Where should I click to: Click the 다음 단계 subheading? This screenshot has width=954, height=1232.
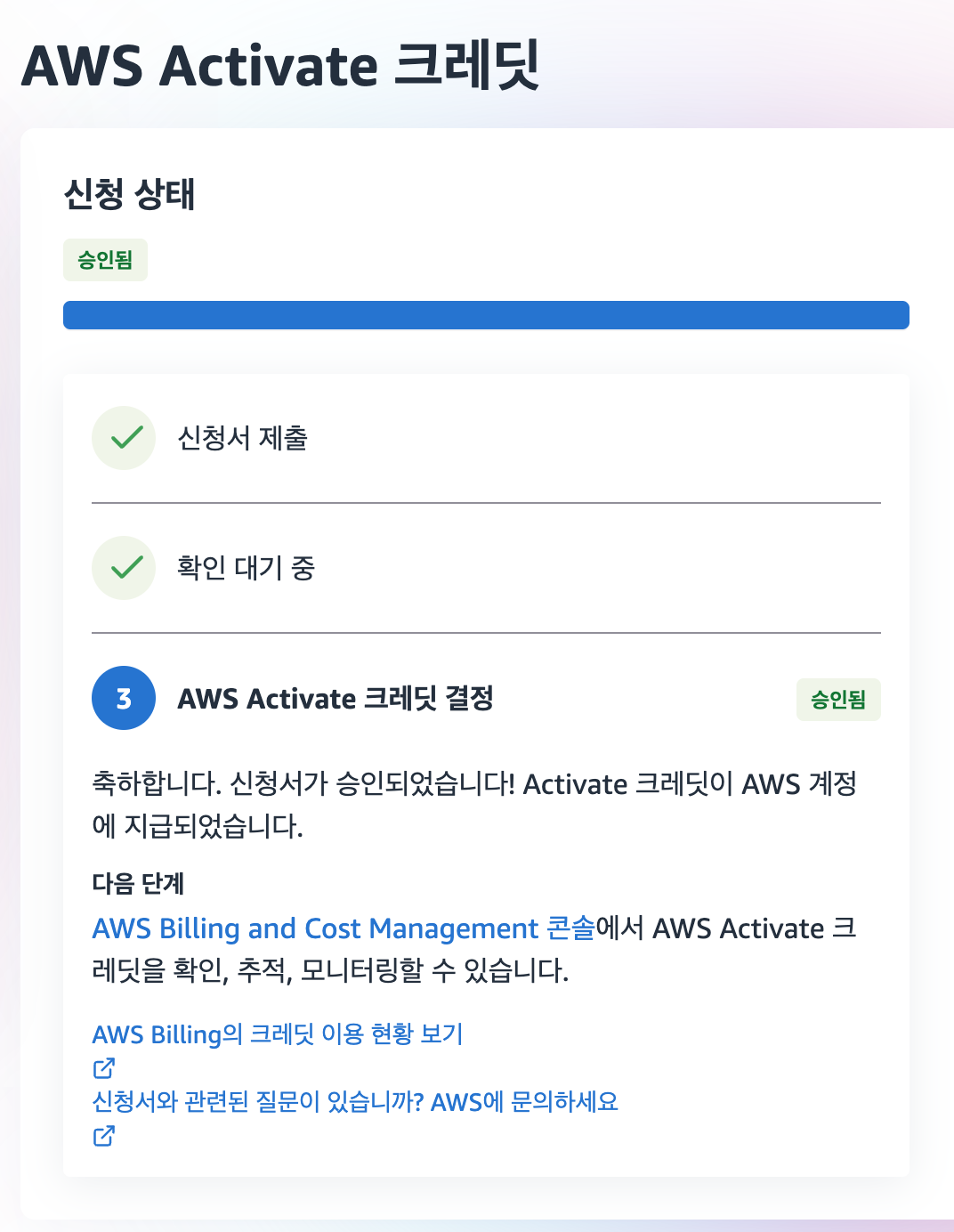coord(138,884)
